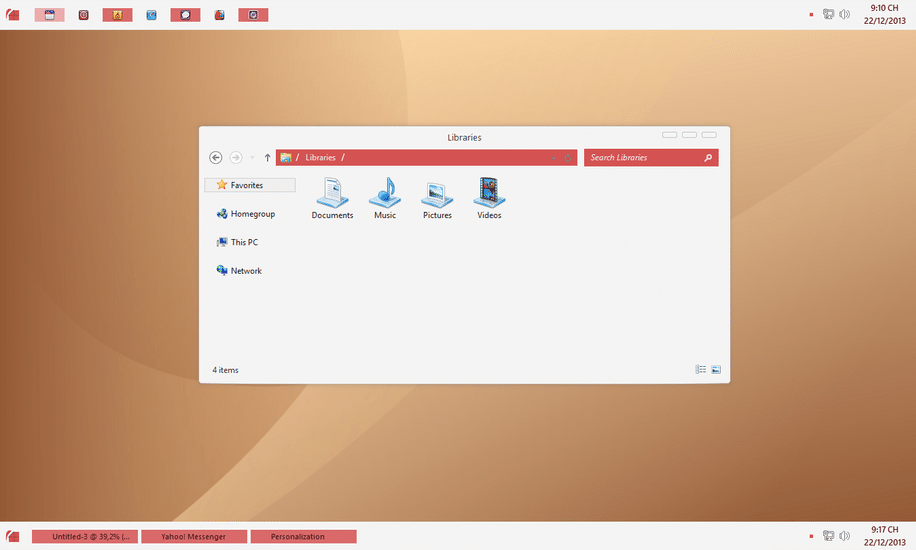Open the Music library

pyautogui.click(x=385, y=197)
